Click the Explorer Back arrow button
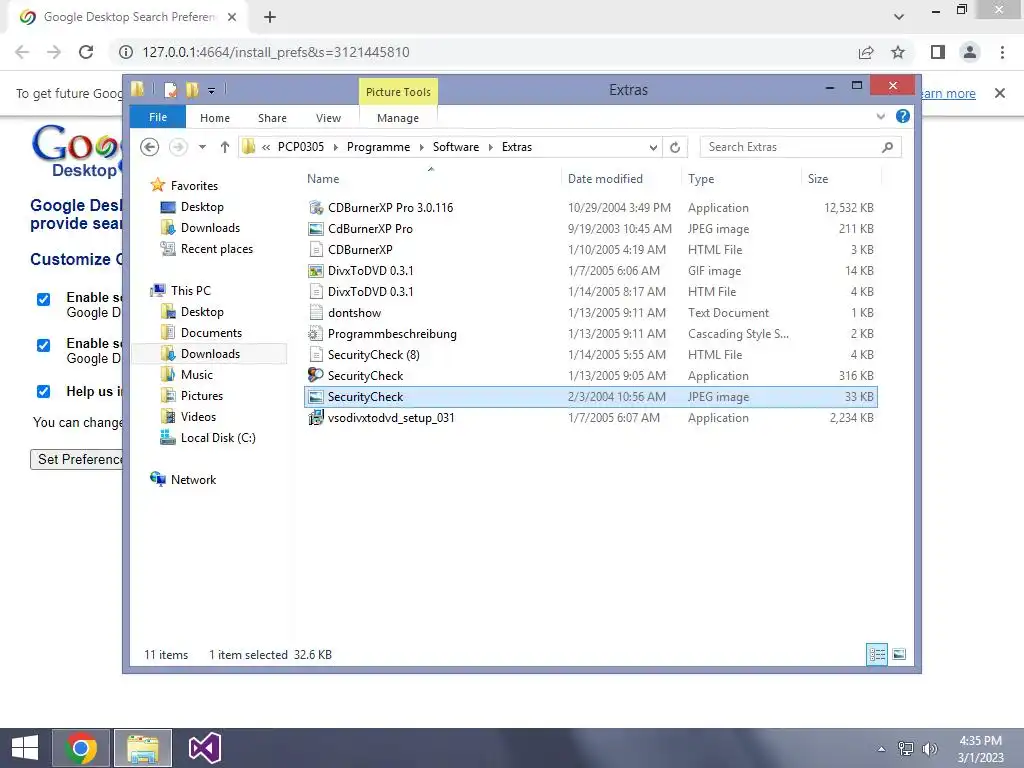The height and width of the screenshot is (768, 1024). (x=150, y=147)
